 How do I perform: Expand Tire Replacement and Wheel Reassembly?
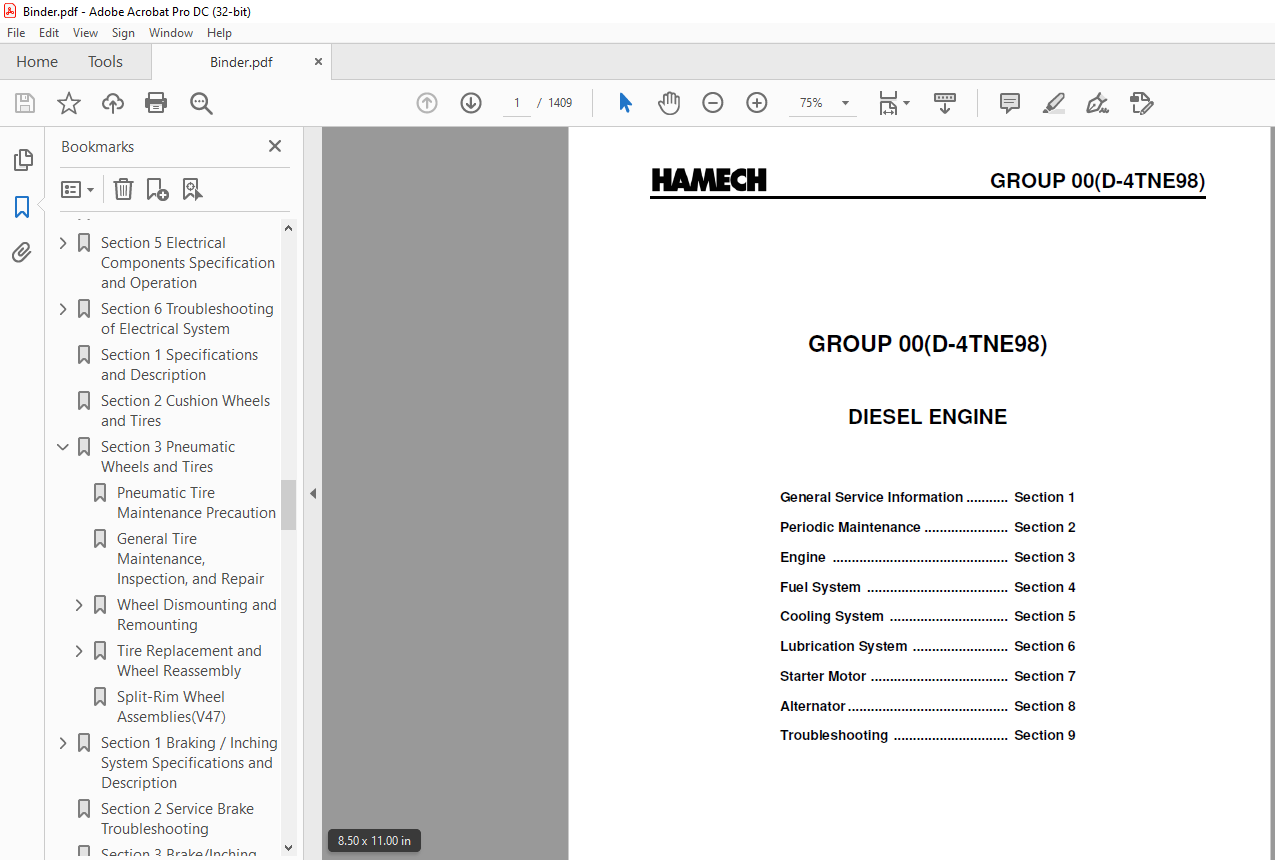(79, 651)
